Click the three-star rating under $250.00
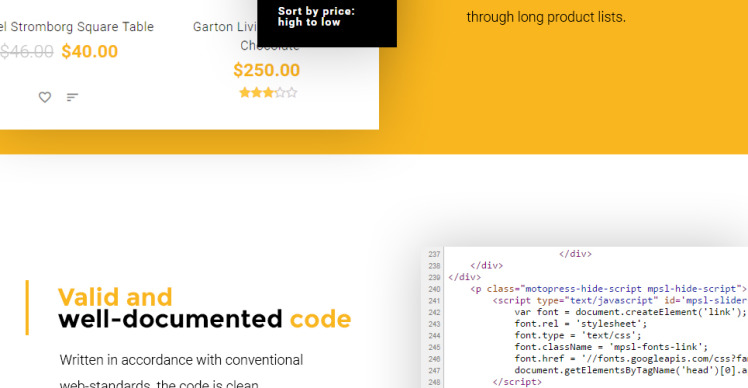 tap(268, 93)
